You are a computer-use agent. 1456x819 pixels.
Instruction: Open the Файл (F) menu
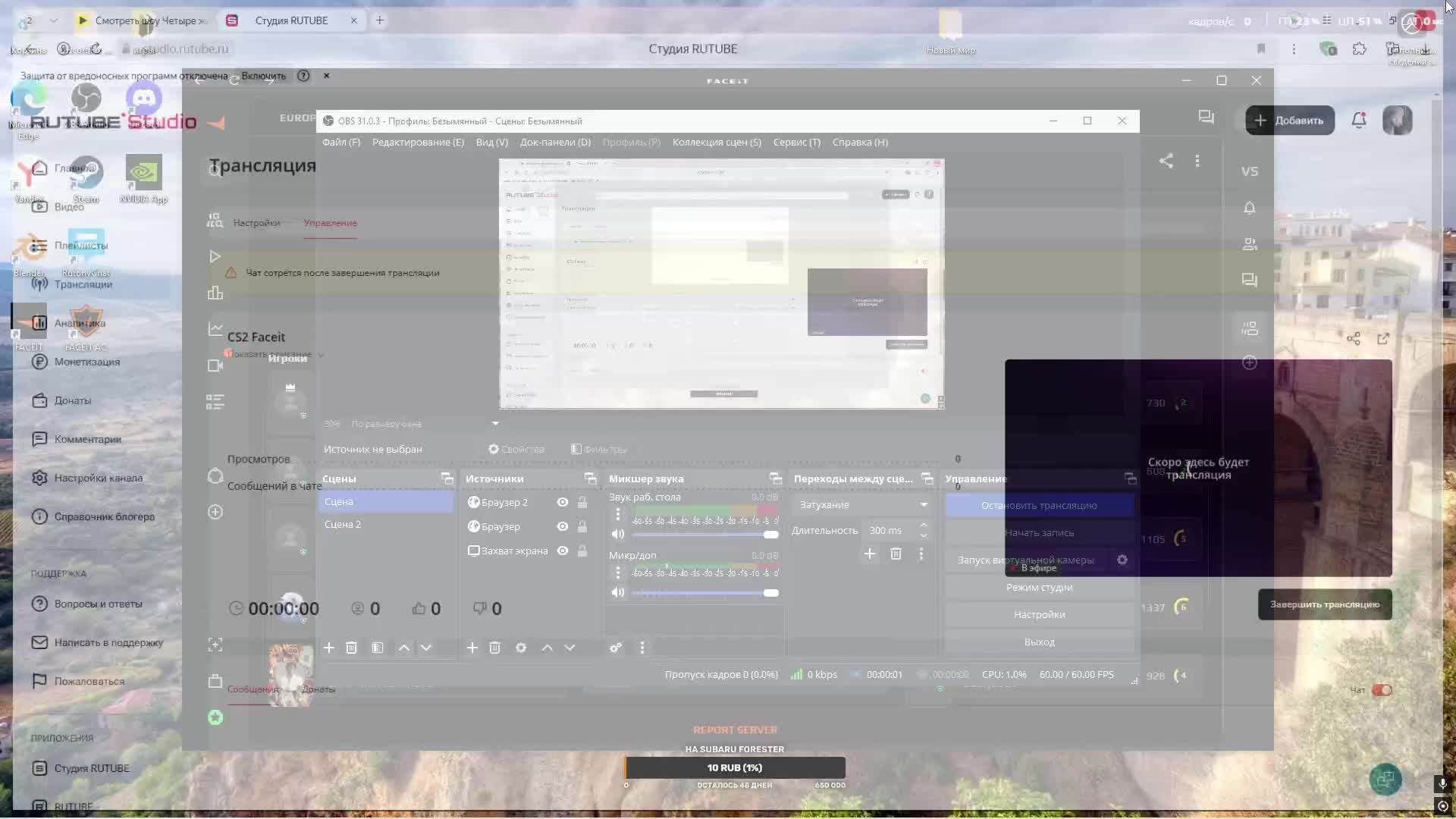pyautogui.click(x=341, y=143)
